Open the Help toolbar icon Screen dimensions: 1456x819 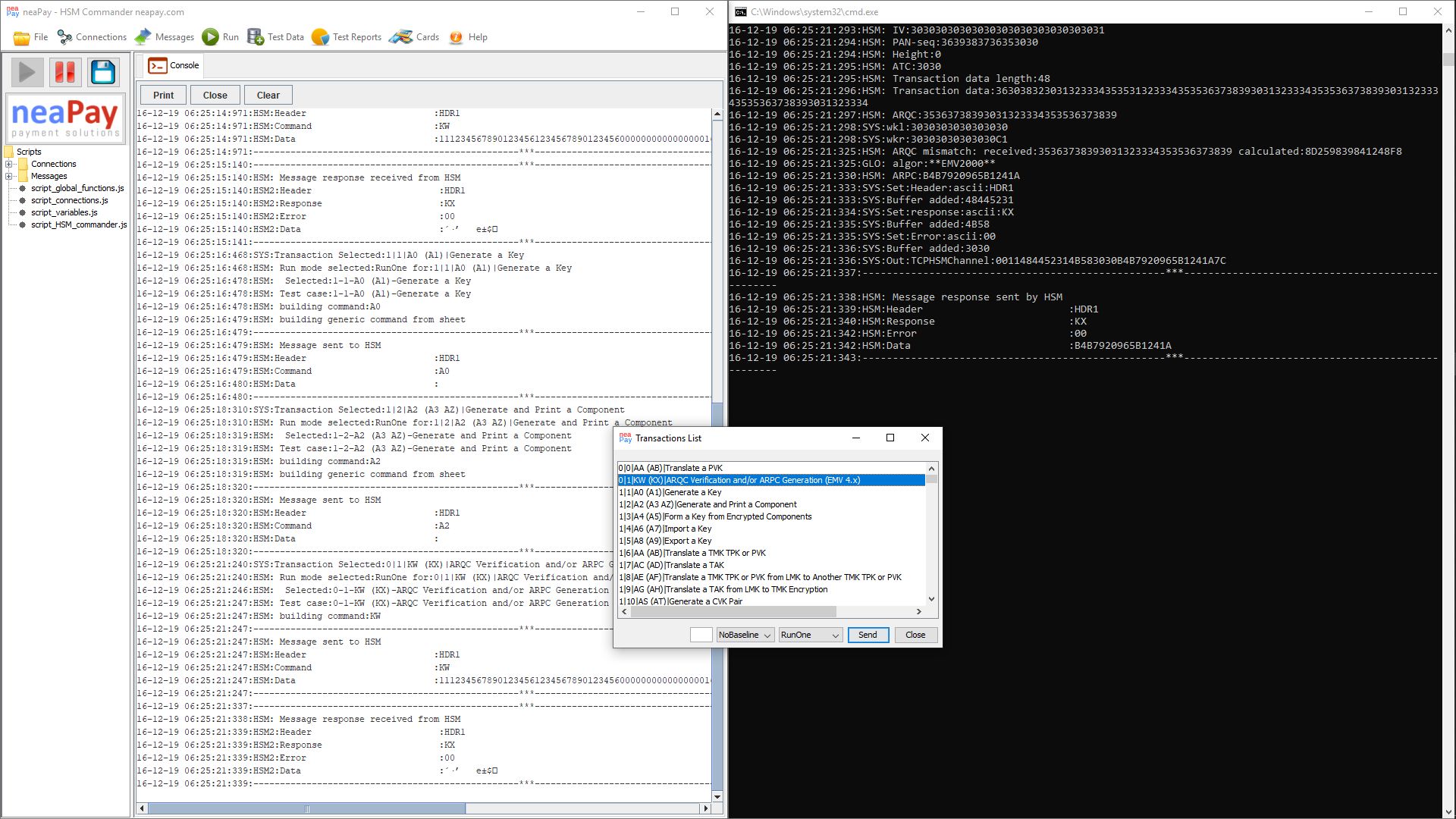[x=456, y=37]
